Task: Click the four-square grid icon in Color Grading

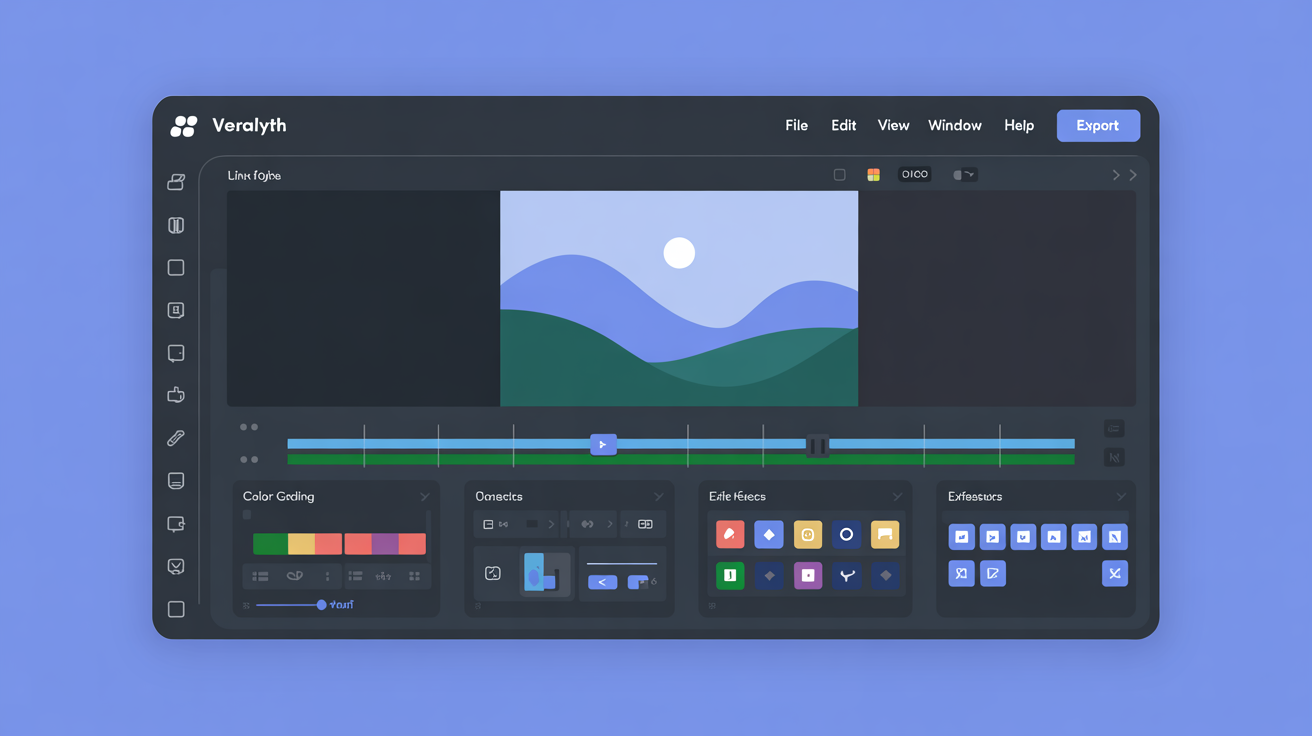Action: coord(414,576)
